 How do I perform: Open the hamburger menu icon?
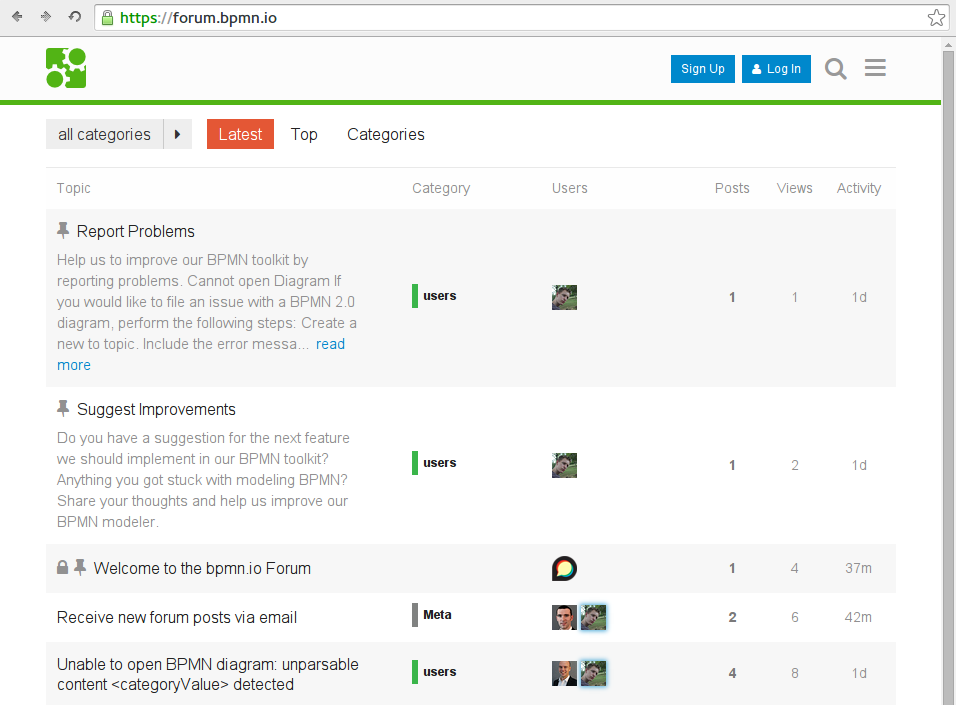coord(875,68)
